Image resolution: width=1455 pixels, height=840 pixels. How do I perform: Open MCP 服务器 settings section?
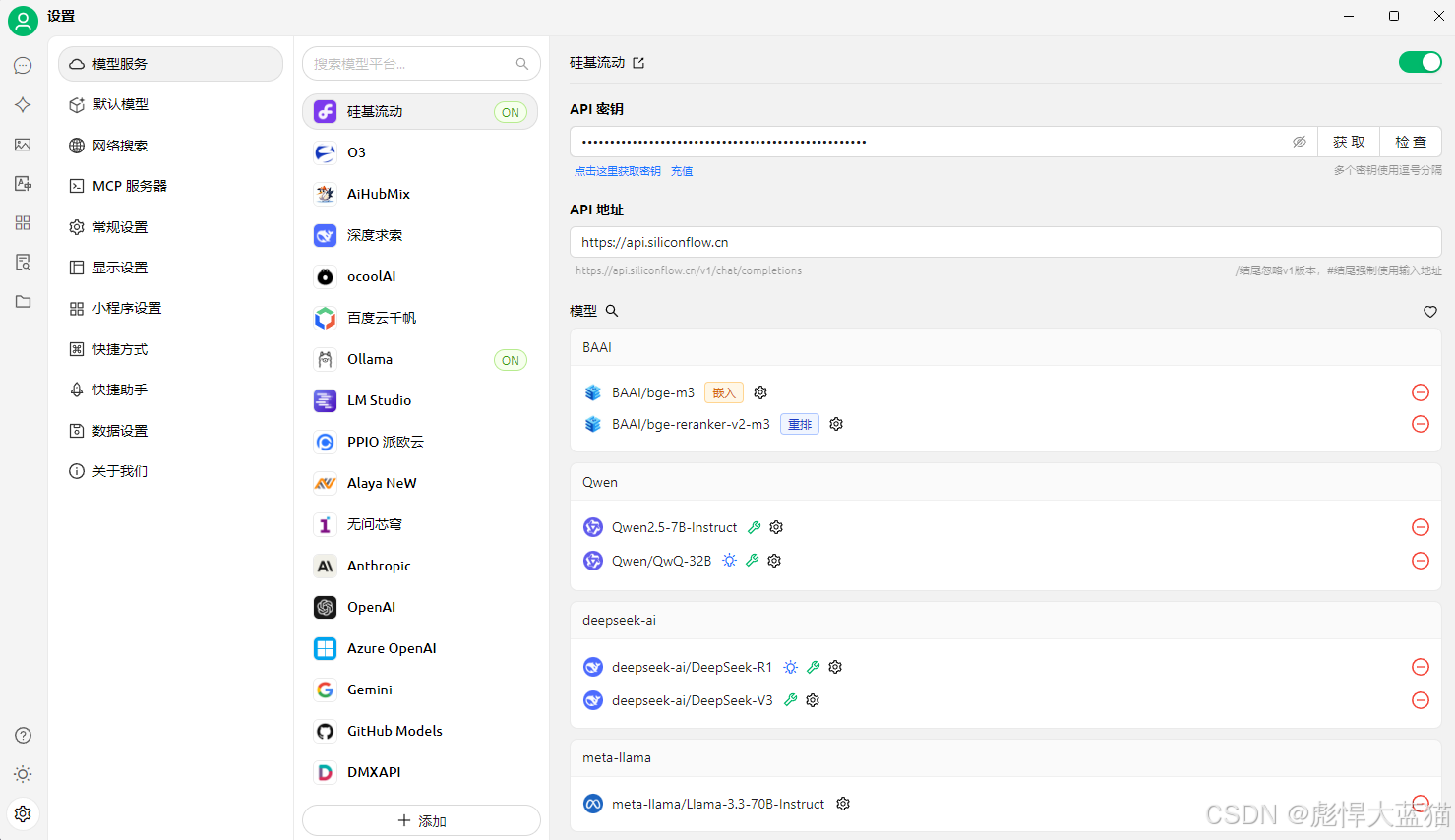171,186
